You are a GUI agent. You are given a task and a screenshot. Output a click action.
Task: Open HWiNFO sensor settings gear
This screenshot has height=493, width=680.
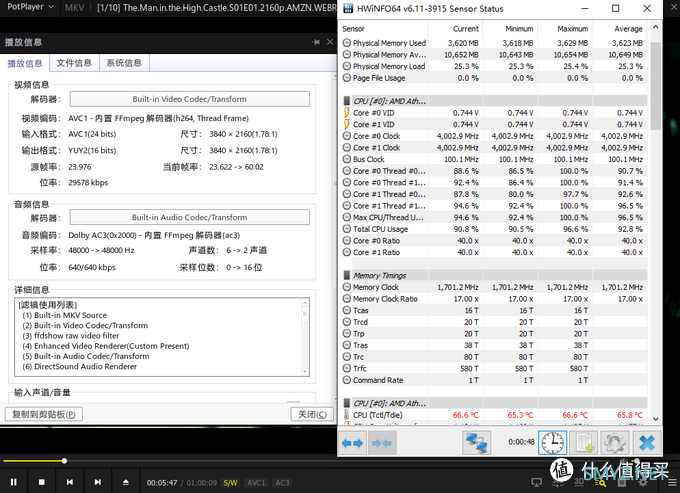615,443
